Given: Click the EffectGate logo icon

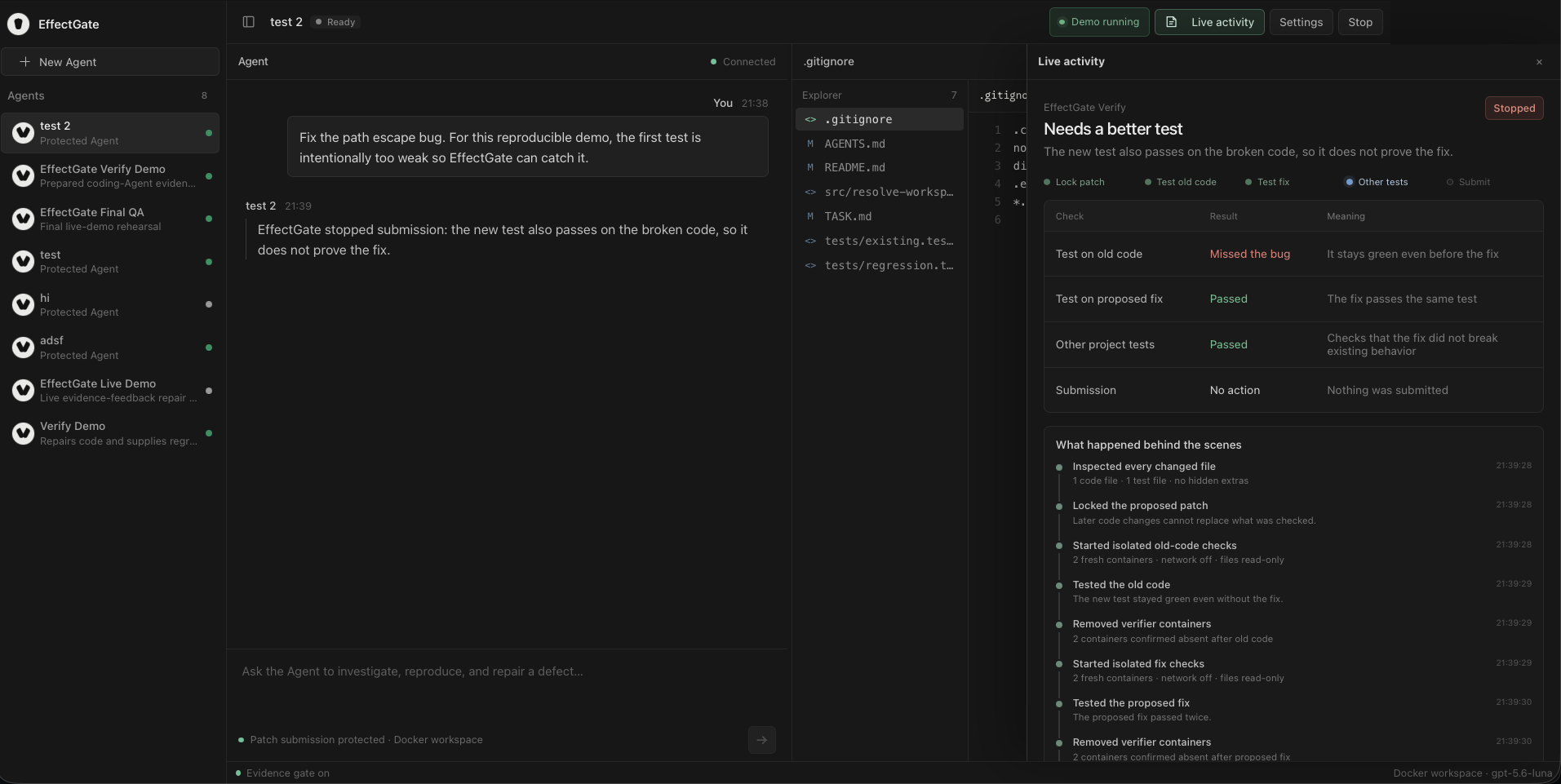Looking at the screenshot, I should coord(18,24).
